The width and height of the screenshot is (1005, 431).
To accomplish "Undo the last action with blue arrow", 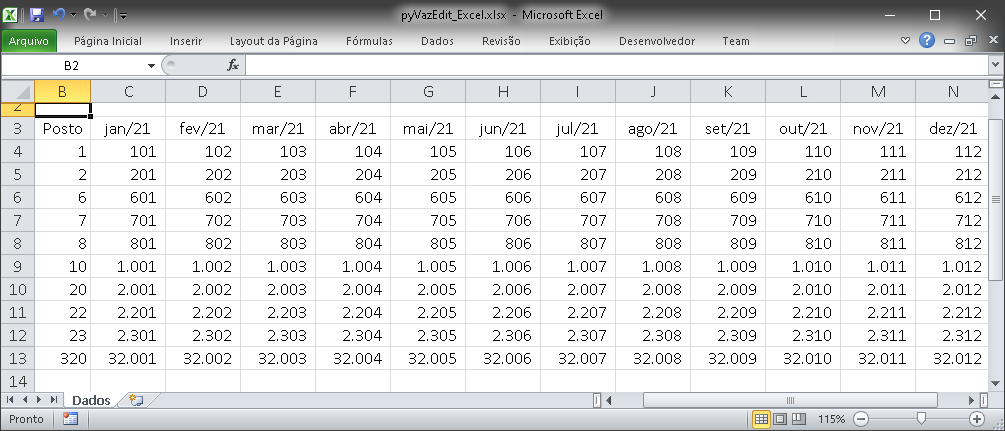I will tap(58, 13).
